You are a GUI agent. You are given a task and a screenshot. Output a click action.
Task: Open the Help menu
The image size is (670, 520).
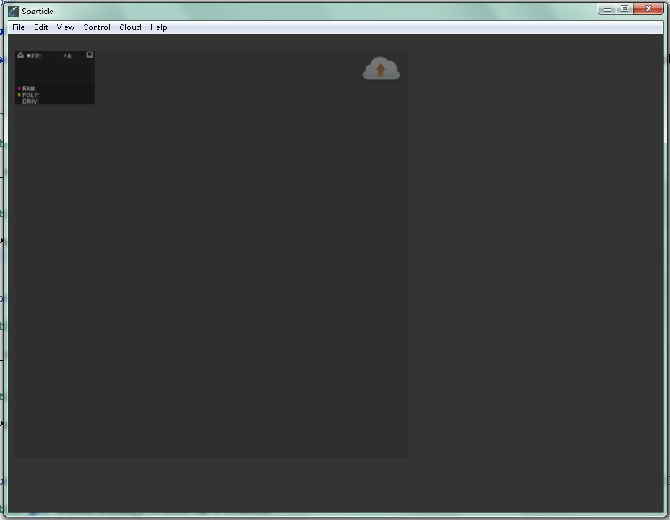pyautogui.click(x=158, y=27)
